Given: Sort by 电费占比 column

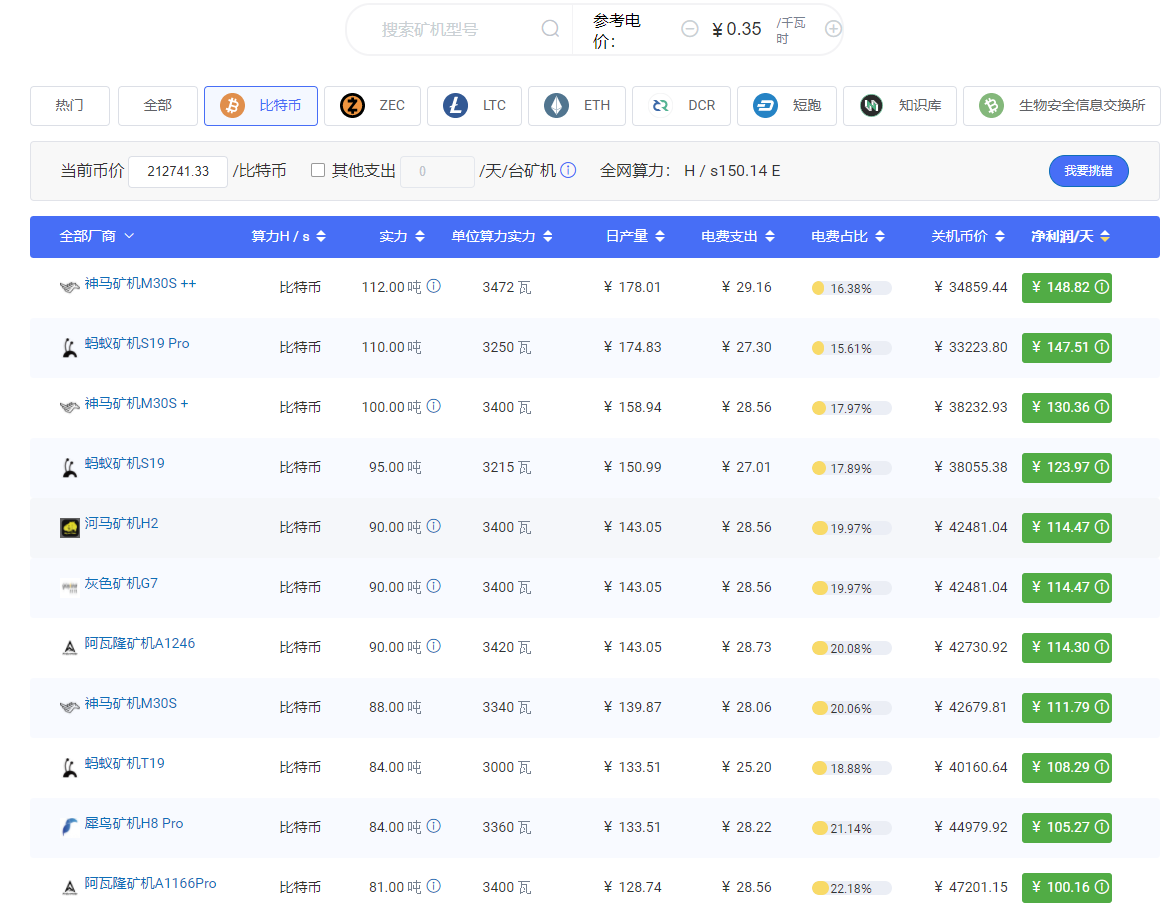Looking at the screenshot, I should (x=848, y=237).
